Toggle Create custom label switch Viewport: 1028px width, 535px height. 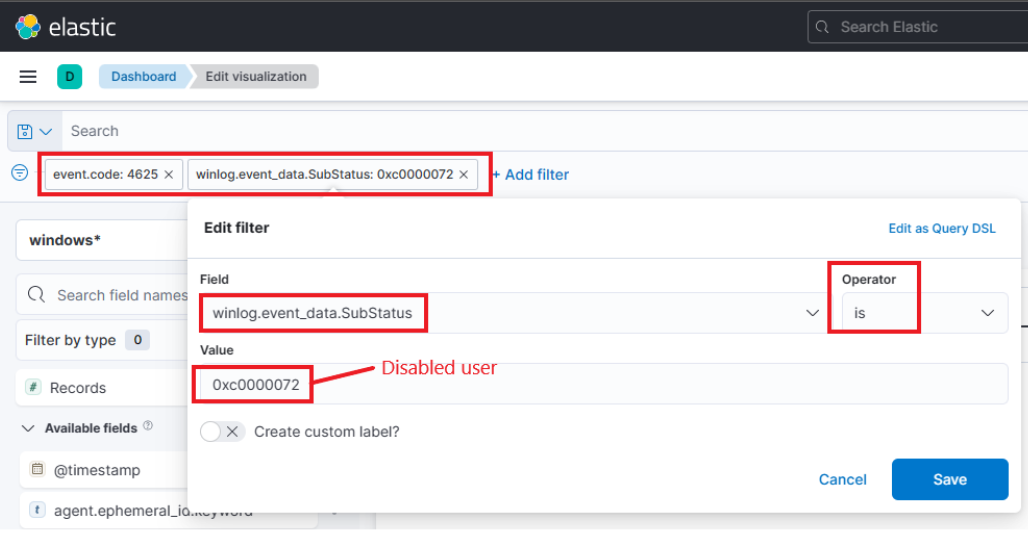(222, 432)
